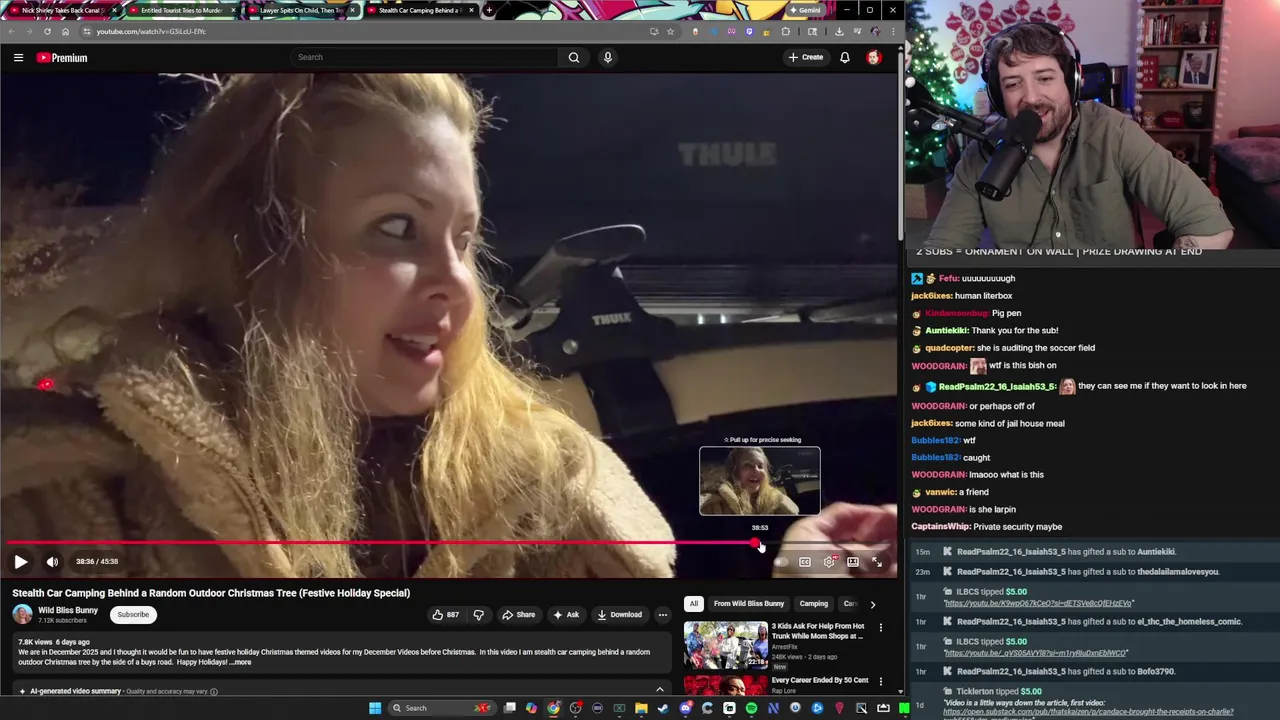The height and width of the screenshot is (720, 1280).
Task: Bookmark this page with the star icon
Action: (x=670, y=31)
